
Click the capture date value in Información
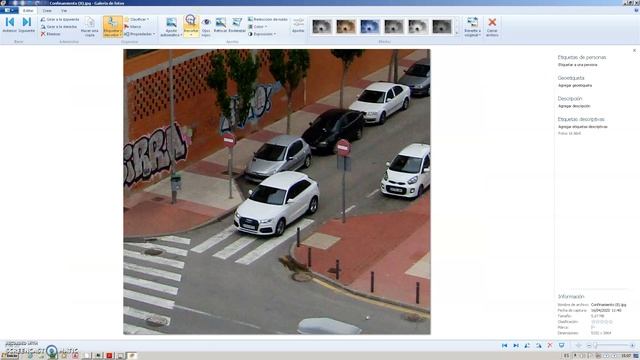click(606, 310)
